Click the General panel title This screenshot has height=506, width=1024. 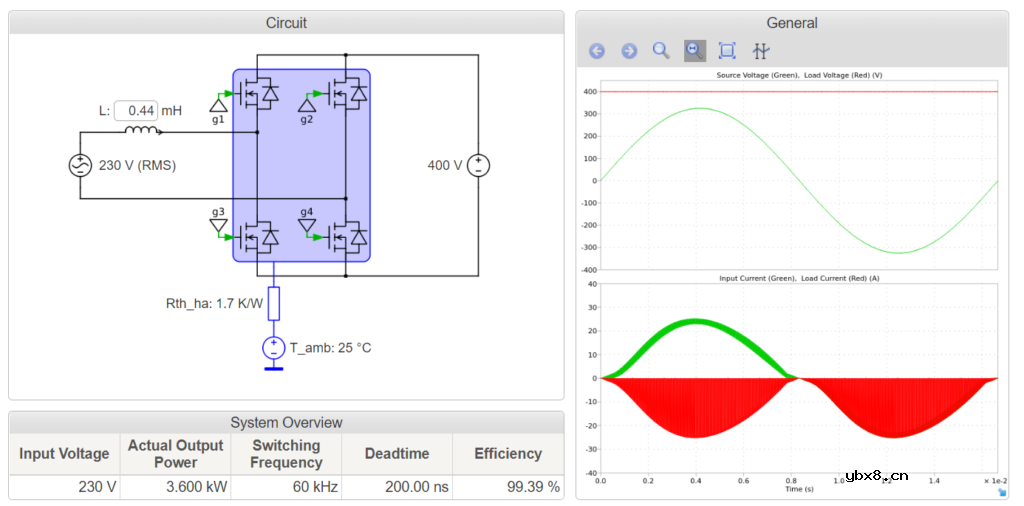(x=791, y=23)
